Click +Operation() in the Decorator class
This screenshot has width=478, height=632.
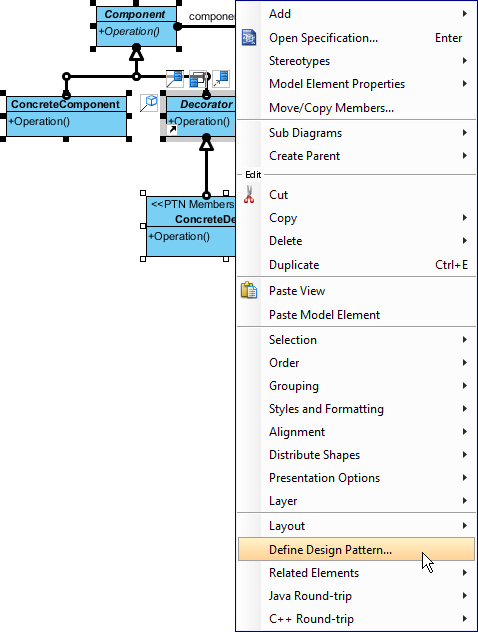(x=199, y=121)
